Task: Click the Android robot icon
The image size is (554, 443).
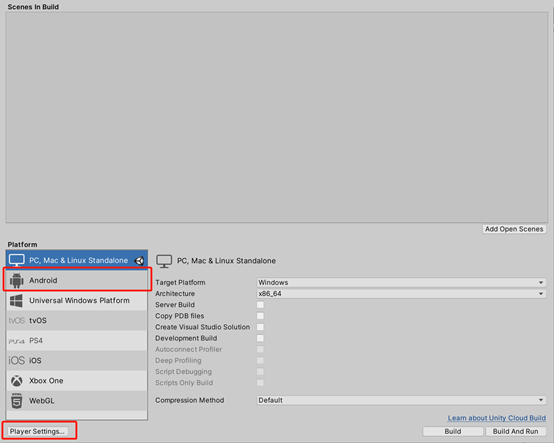Action: tap(17, 280)
